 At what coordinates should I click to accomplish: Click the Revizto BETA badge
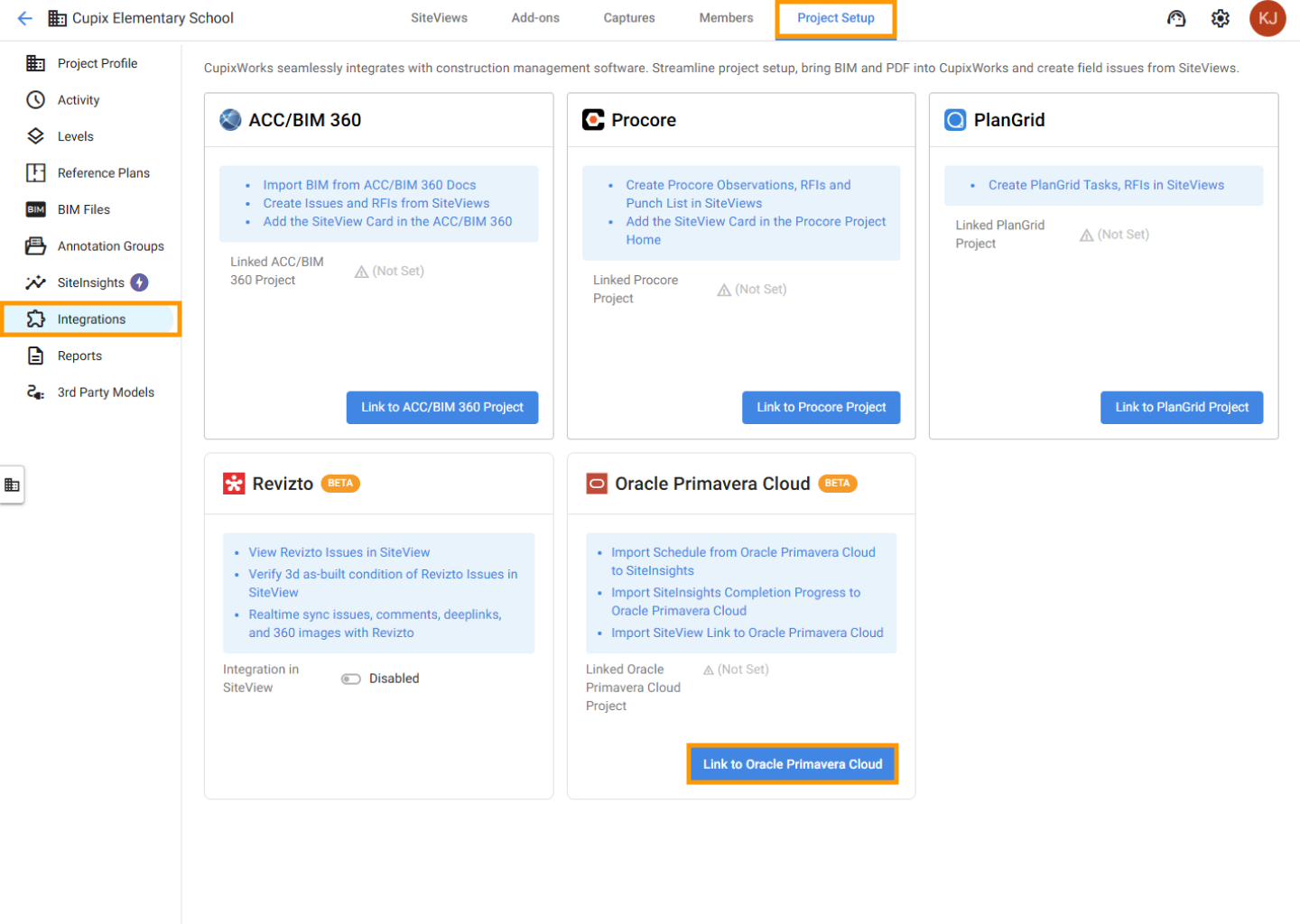[340, 484]
